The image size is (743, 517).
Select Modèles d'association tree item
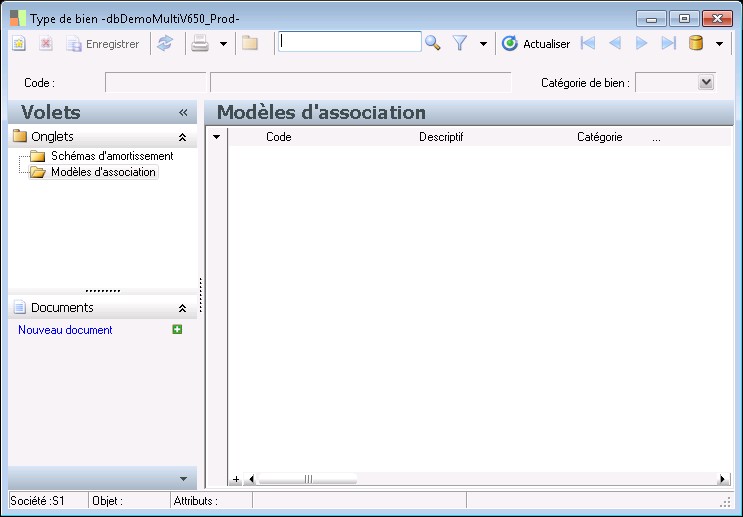(103, 172)
